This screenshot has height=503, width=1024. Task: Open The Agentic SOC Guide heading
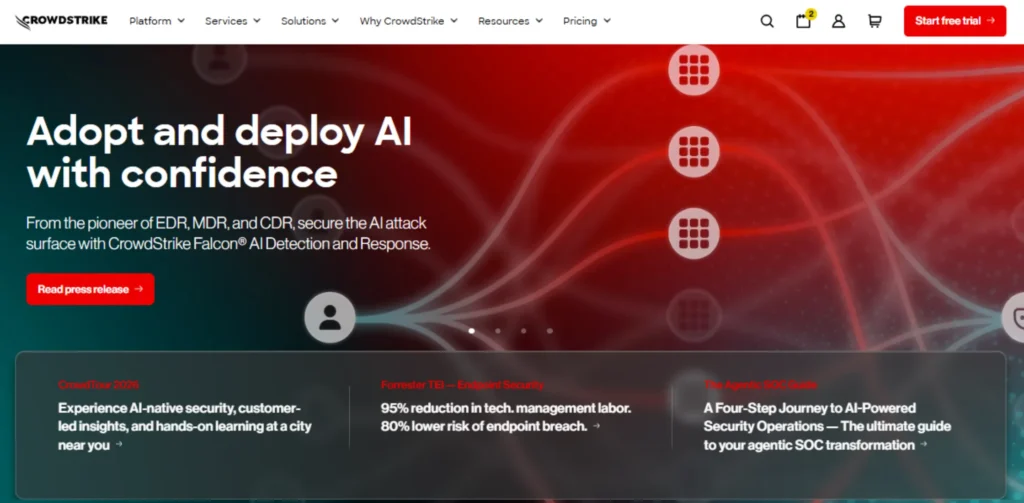tap(760, 385)
